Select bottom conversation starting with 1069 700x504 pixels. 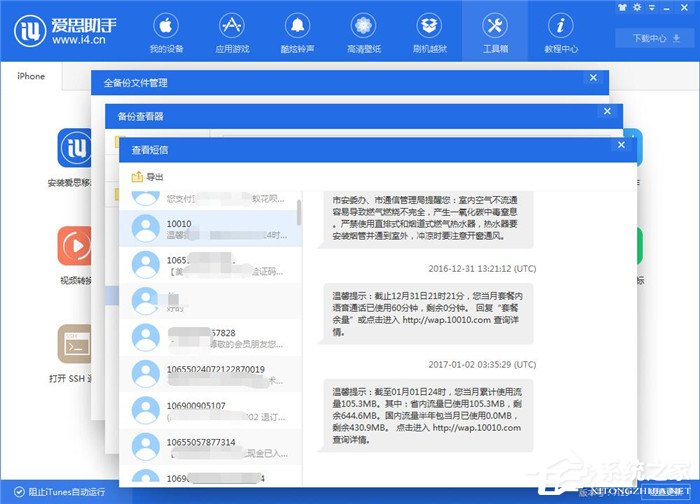point(210,476)
